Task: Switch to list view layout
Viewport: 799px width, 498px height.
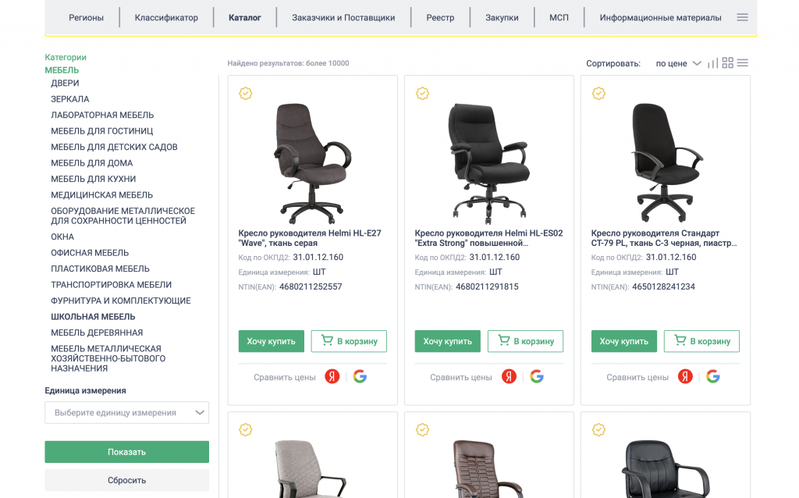Action: click(742, 63)
